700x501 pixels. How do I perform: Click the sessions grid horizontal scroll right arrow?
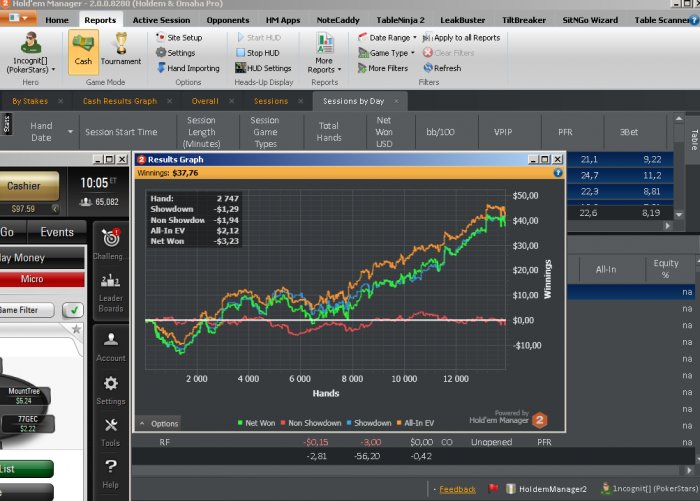(x=668, y=225)
